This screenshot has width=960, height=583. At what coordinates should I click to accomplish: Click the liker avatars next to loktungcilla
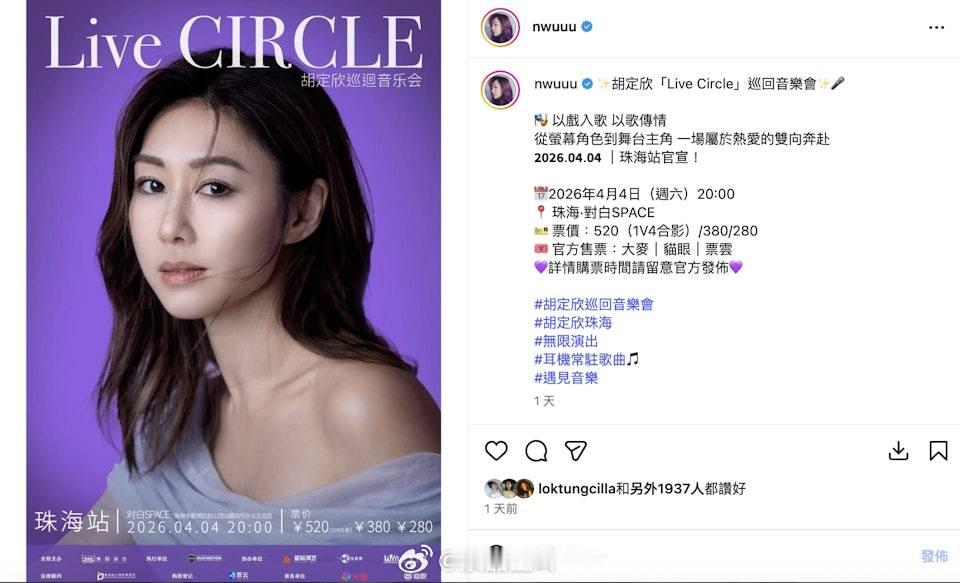(509, 488)
